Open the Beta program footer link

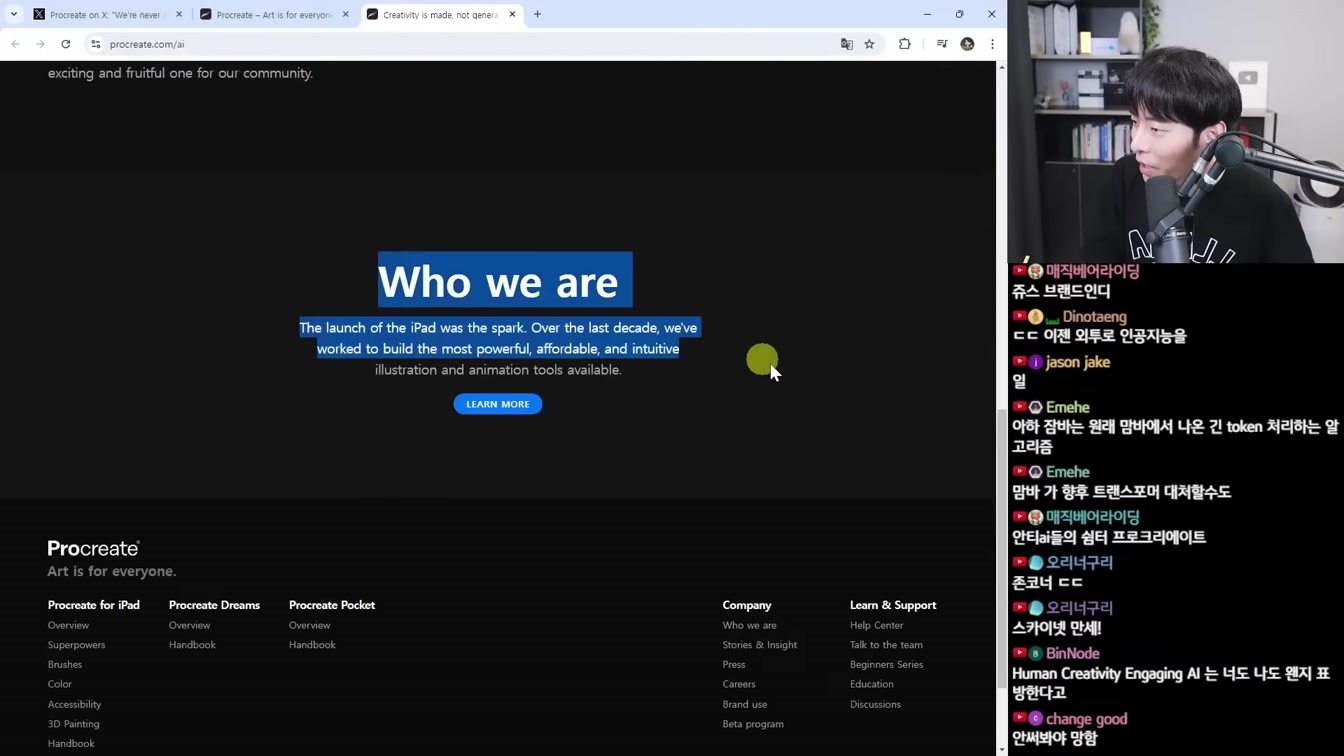click(x=753, y=724)
